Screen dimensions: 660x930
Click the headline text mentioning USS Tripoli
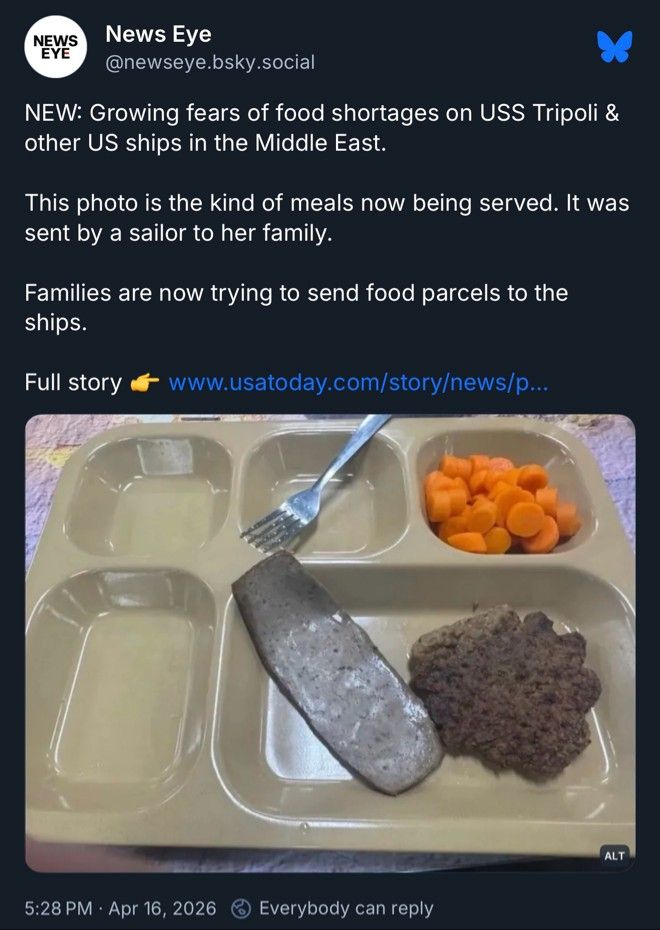point(322,128)
